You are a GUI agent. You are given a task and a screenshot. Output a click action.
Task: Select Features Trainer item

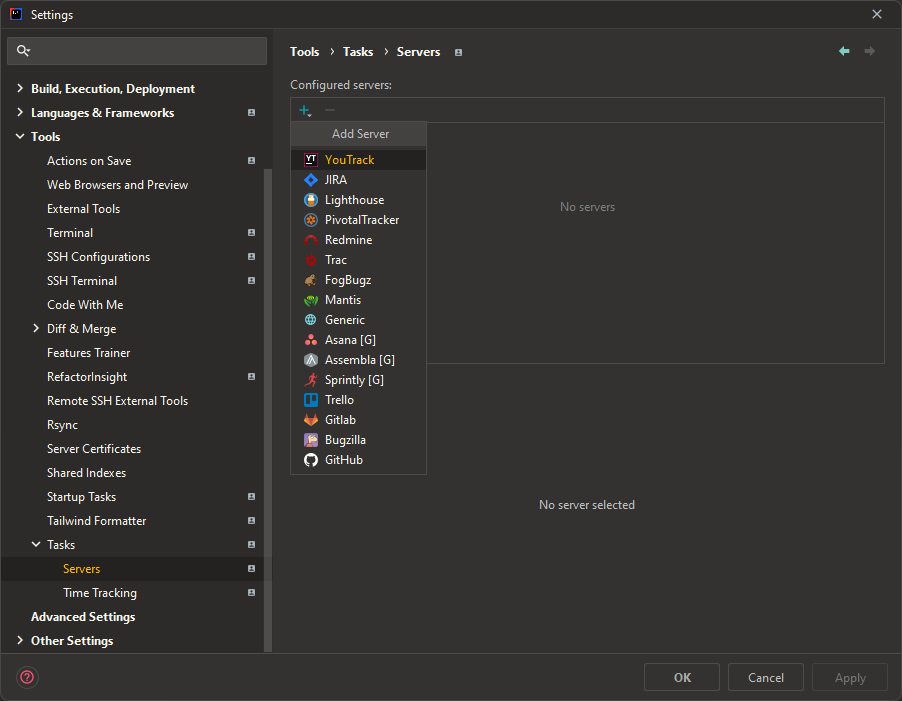pos(89,353)
